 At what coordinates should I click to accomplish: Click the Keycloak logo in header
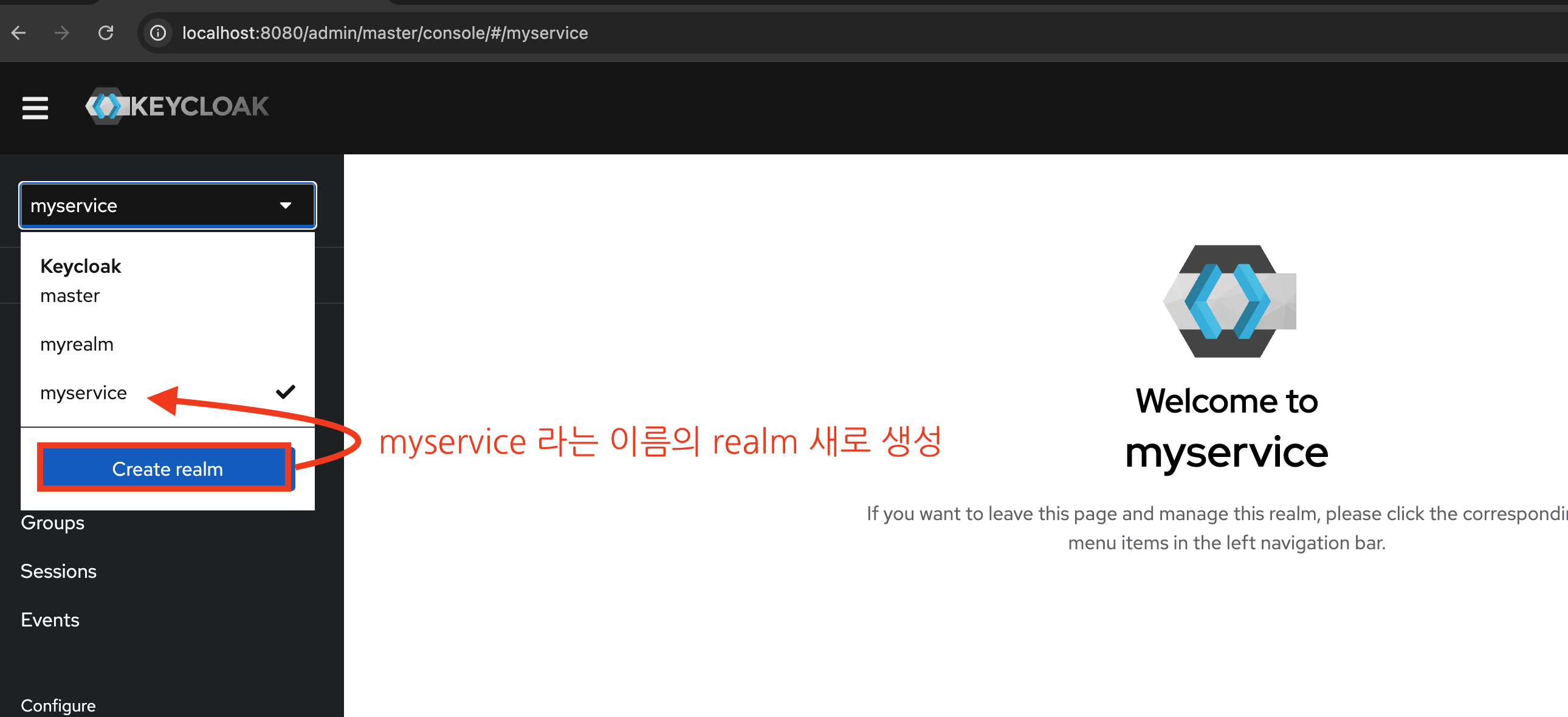[177, 106]
